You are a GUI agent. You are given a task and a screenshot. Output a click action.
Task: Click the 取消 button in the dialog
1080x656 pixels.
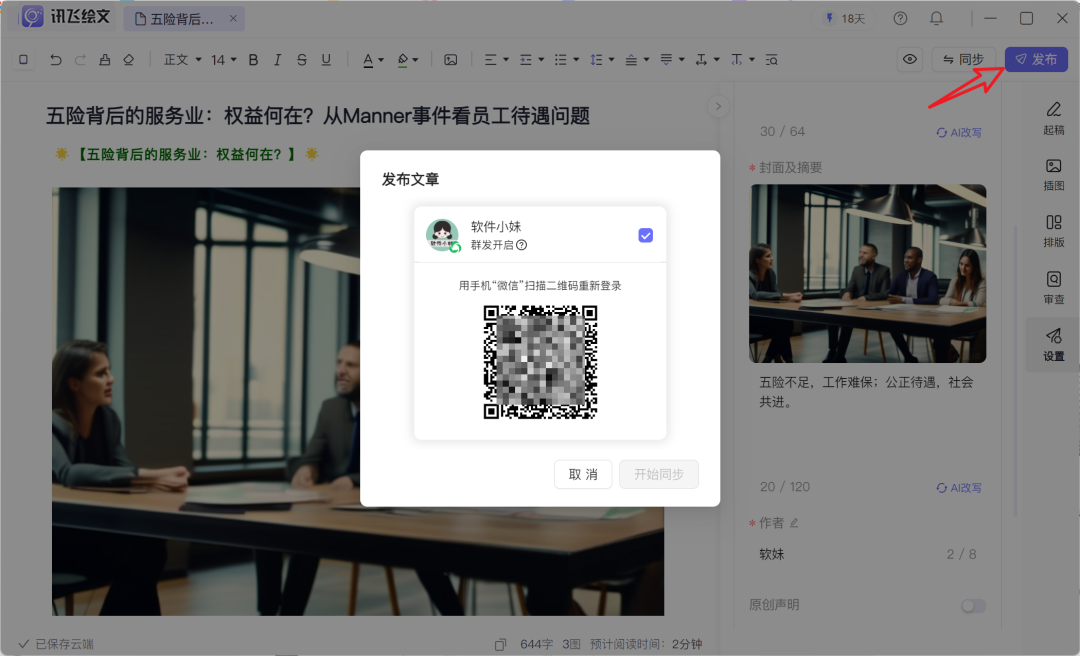point(583,474)
